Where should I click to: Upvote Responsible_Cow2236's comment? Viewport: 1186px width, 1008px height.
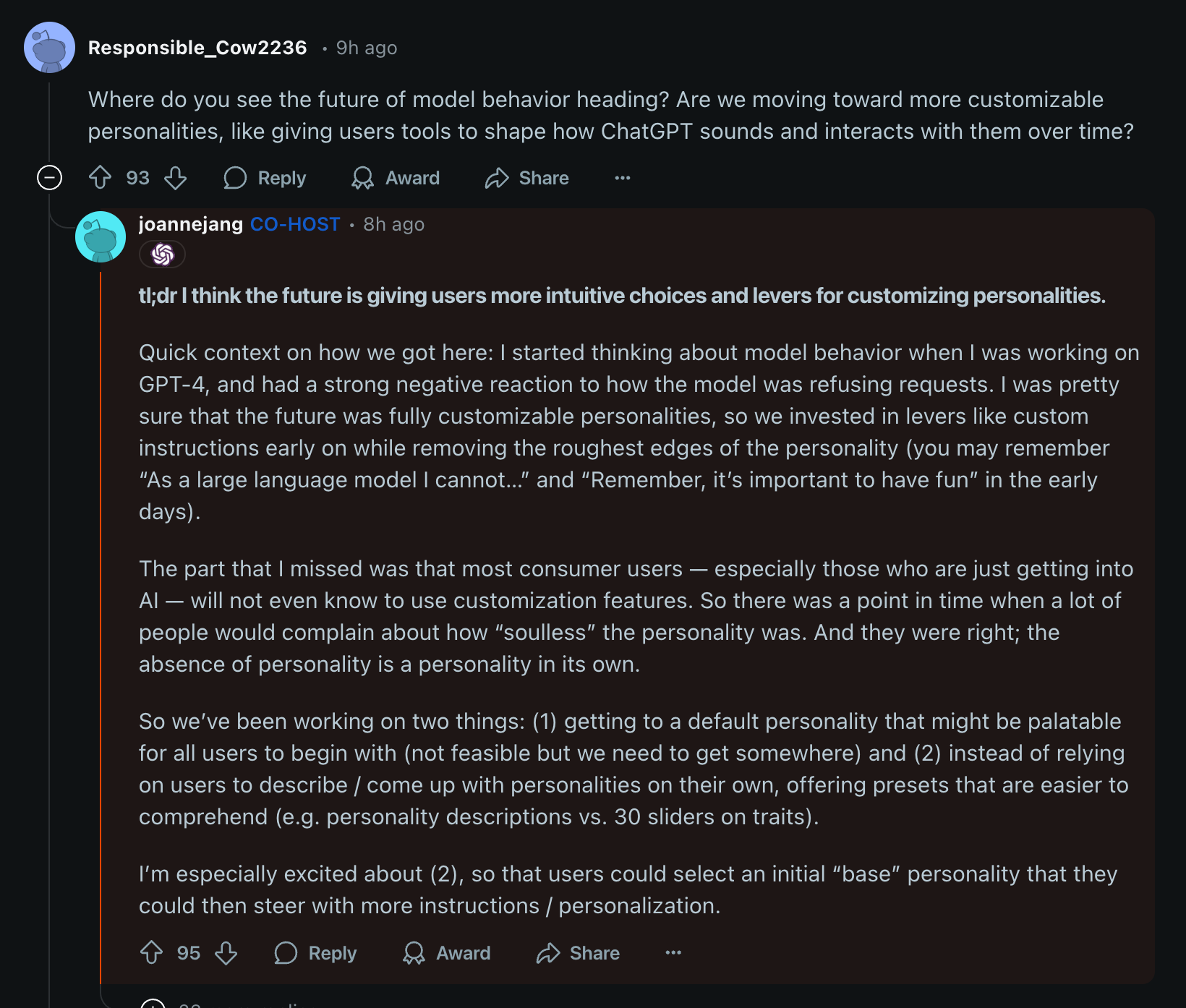click(x=101, y=178)
